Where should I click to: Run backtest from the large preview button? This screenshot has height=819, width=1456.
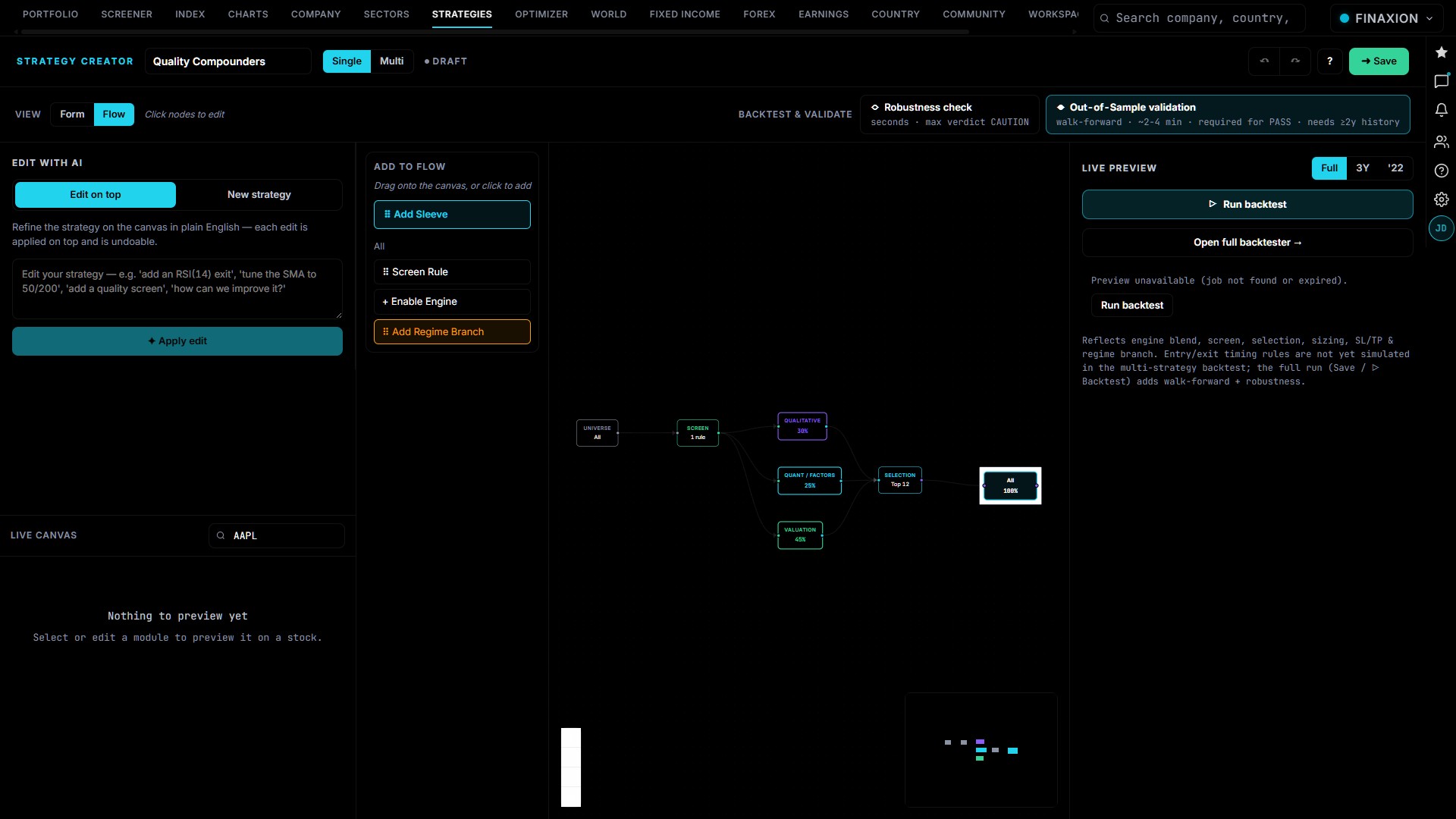(x=1247, y=205)
